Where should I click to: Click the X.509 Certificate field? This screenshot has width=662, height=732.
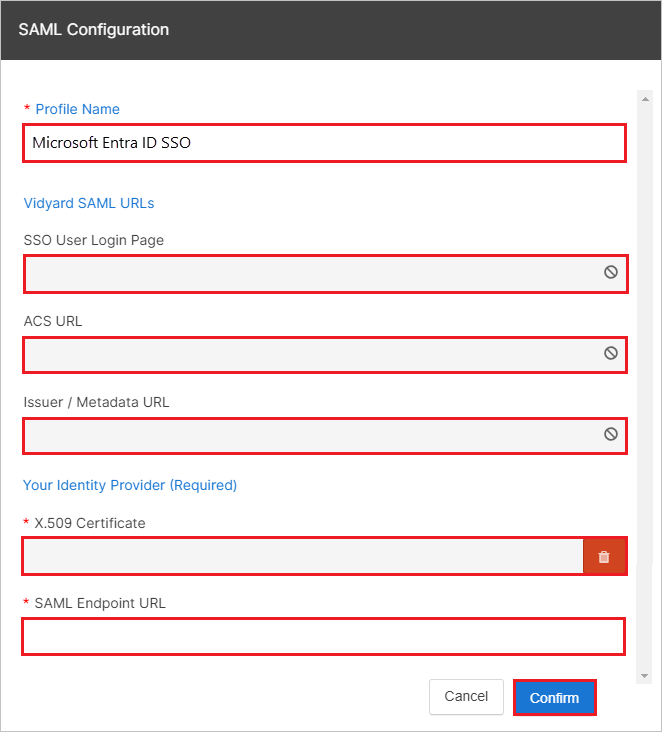(x=303, y=556)
